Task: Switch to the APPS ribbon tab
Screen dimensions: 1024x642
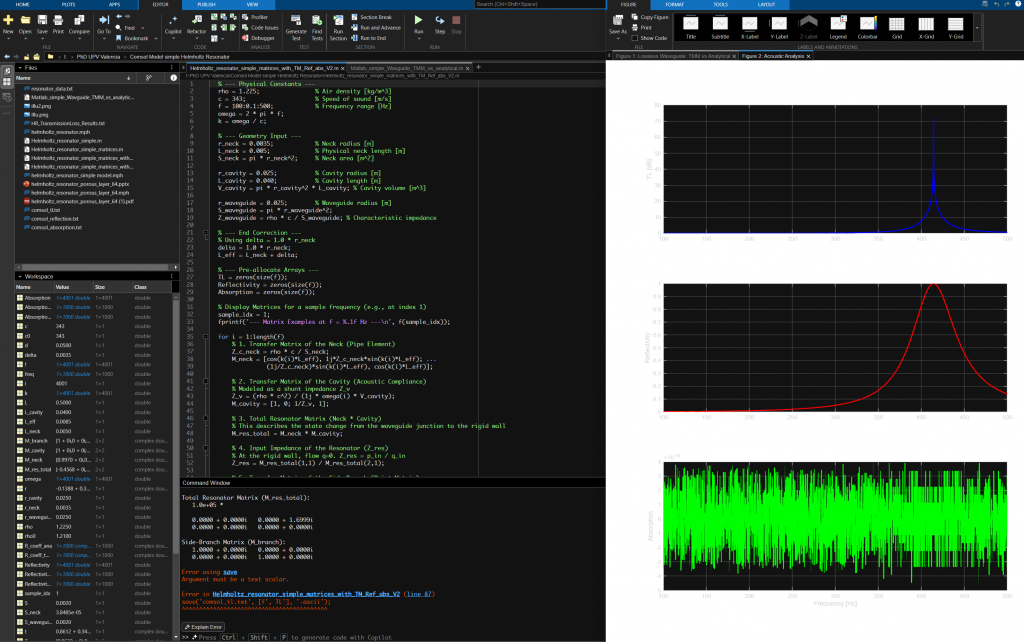Action: [114, 4]
